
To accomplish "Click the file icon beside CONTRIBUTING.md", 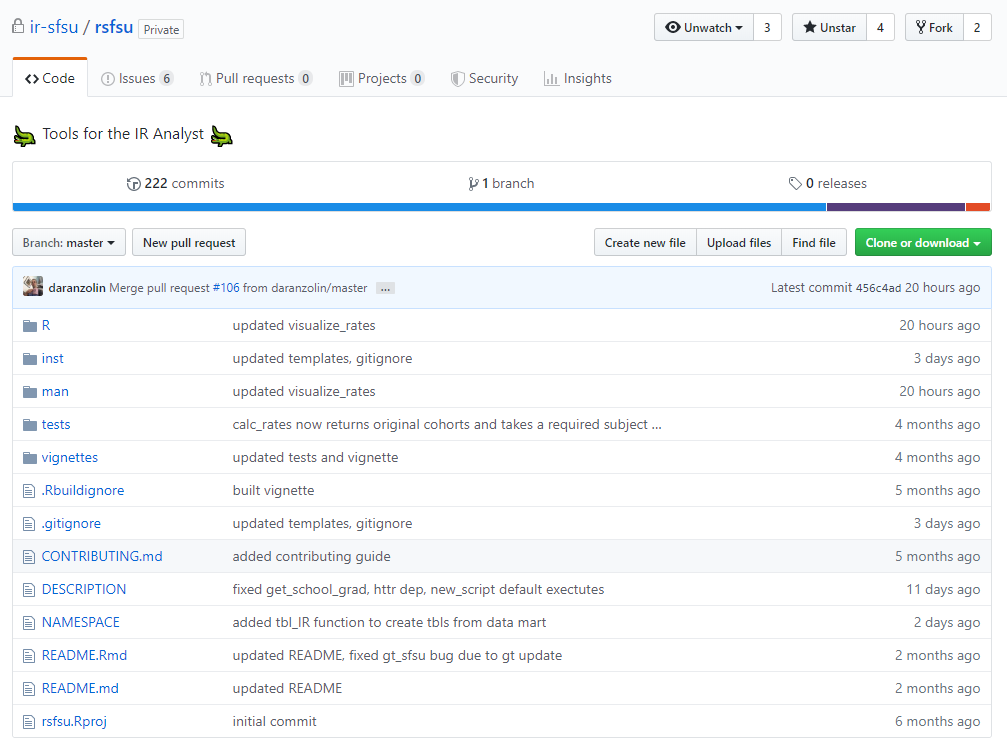I will [29, 557].
